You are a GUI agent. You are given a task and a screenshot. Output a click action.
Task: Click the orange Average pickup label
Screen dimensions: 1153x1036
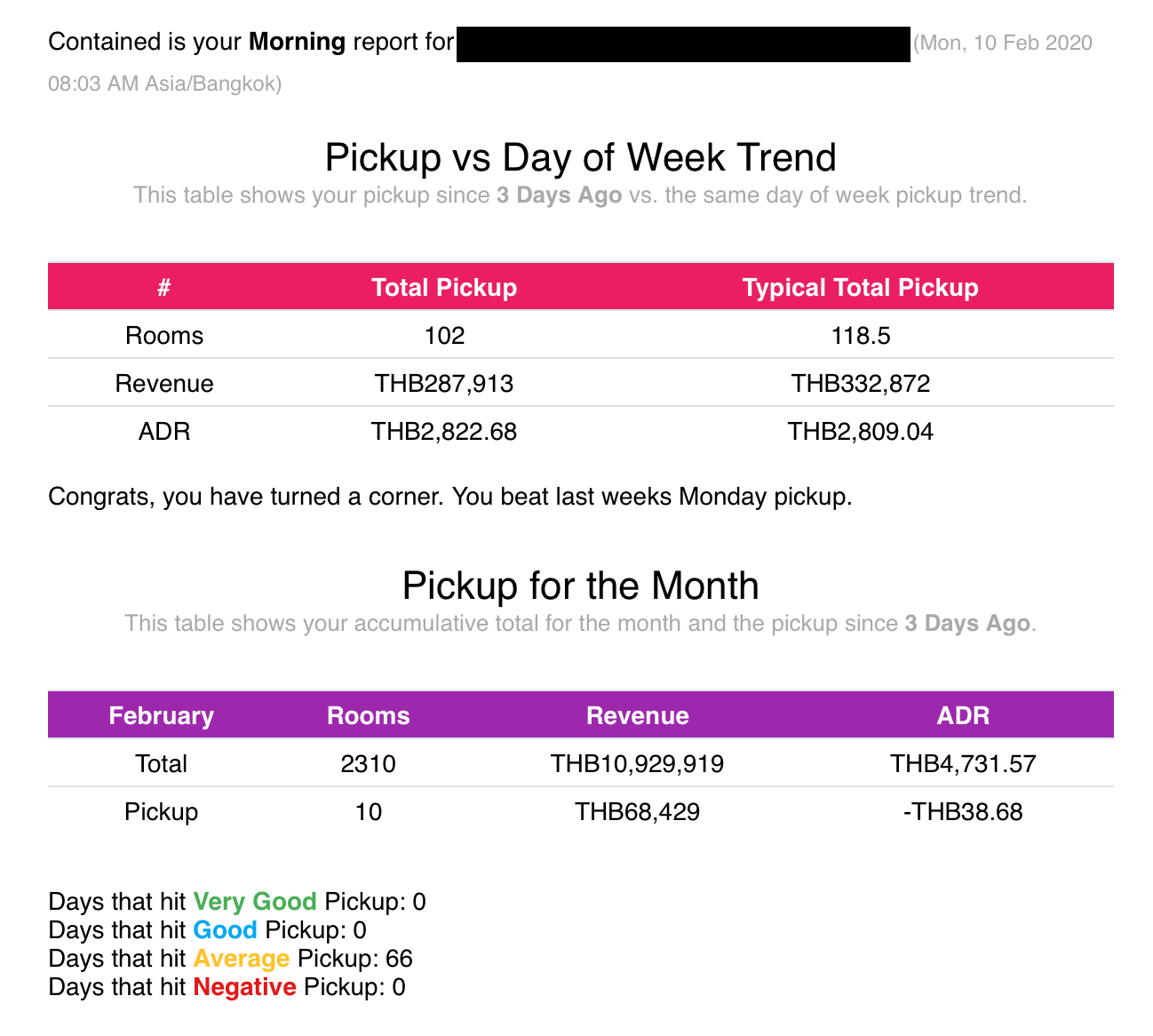click(242, 958)
